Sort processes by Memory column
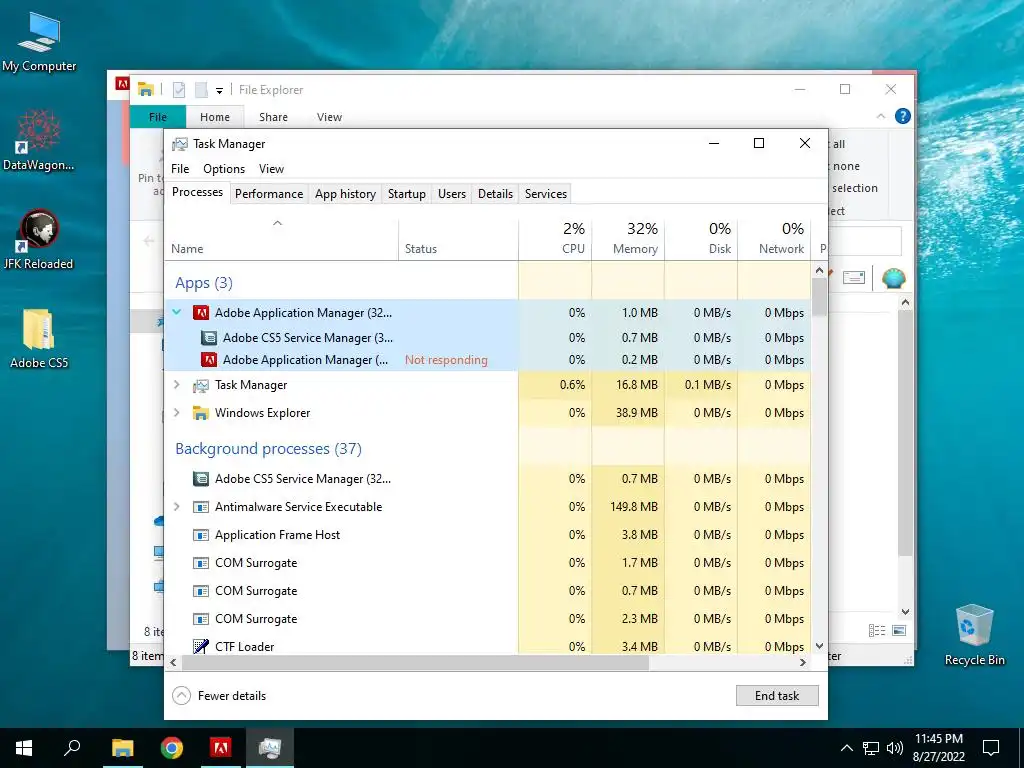Viewport: 1024px width, 768px height. point(628,239)
